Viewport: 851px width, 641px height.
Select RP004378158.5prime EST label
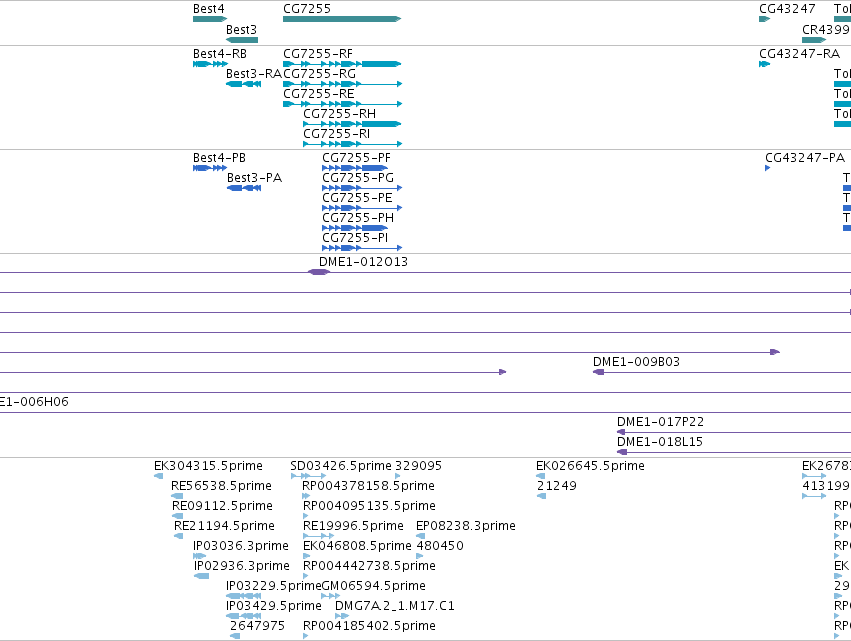click(x=369, y=486)
